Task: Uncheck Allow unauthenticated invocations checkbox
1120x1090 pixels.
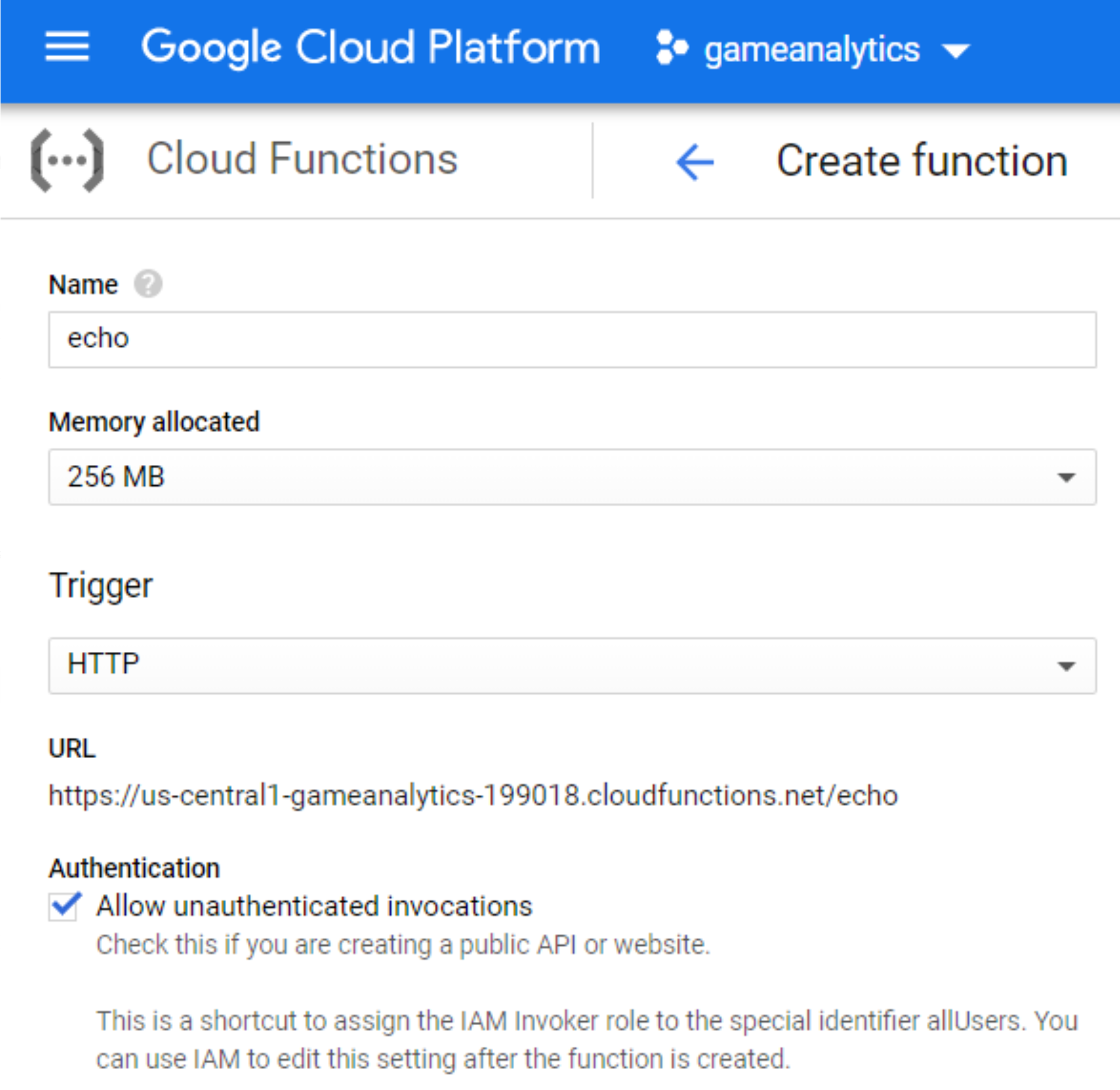Action: point(63,907)
